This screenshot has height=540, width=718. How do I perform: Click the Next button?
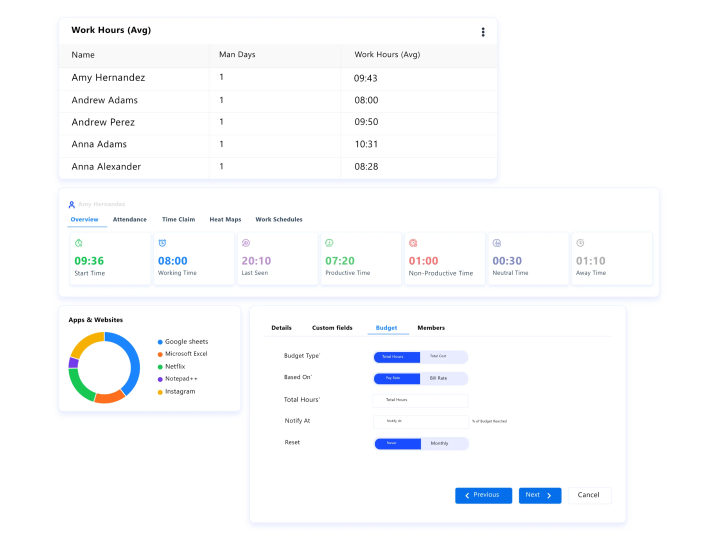(x=539, y=495)
